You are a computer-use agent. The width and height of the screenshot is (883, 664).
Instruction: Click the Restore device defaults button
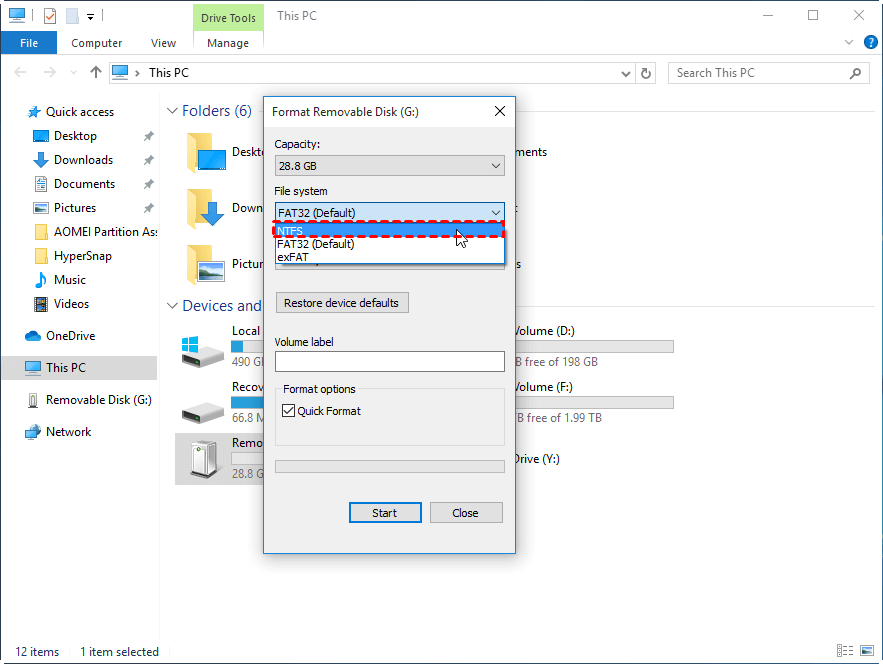coord(342,302)
